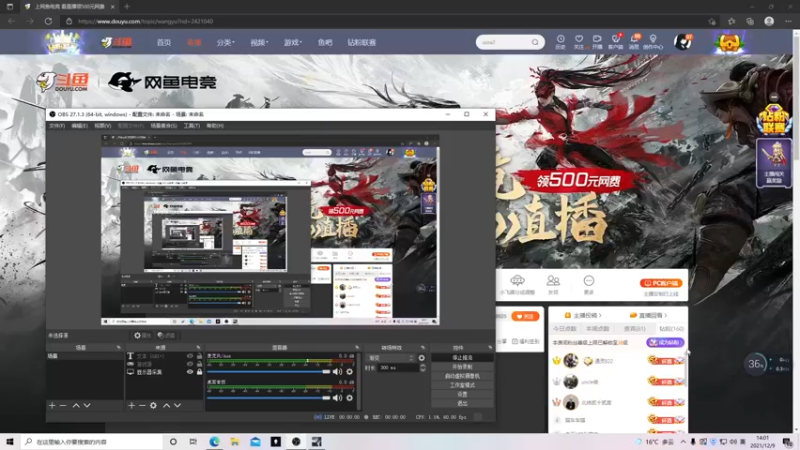Remove the selected source with the minus icon
This screenshot has height=450, width=800.
tap(142, 406)
